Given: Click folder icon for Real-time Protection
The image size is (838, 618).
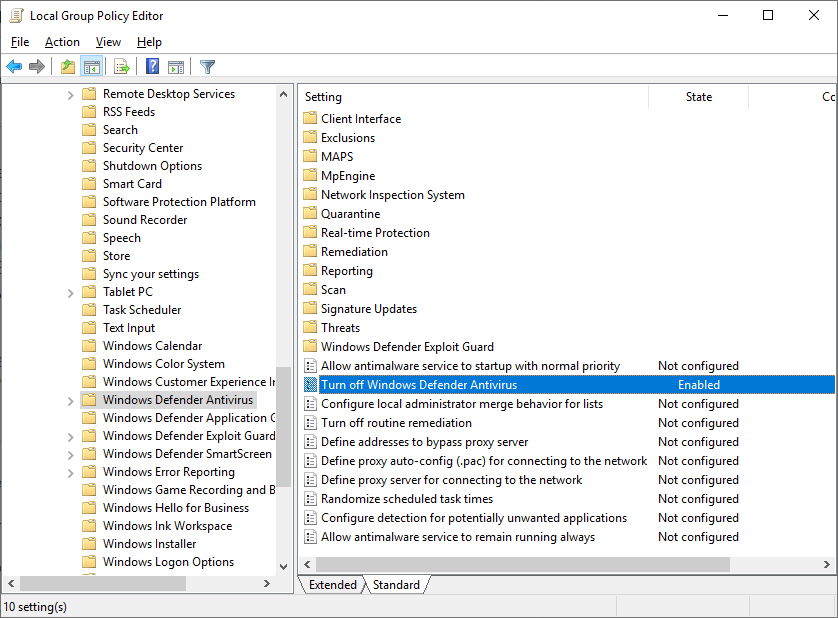Looking at the screenshot, I should [310, 232].
